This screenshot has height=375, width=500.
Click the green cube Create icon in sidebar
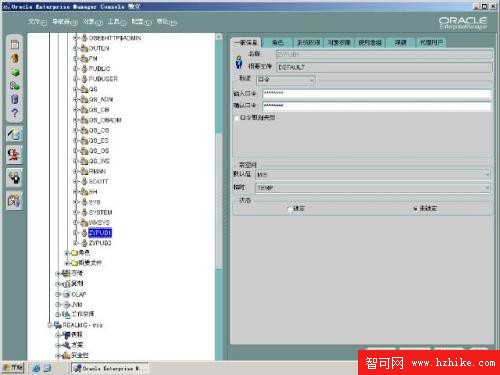pyautogui.click(x=15, y=72)
